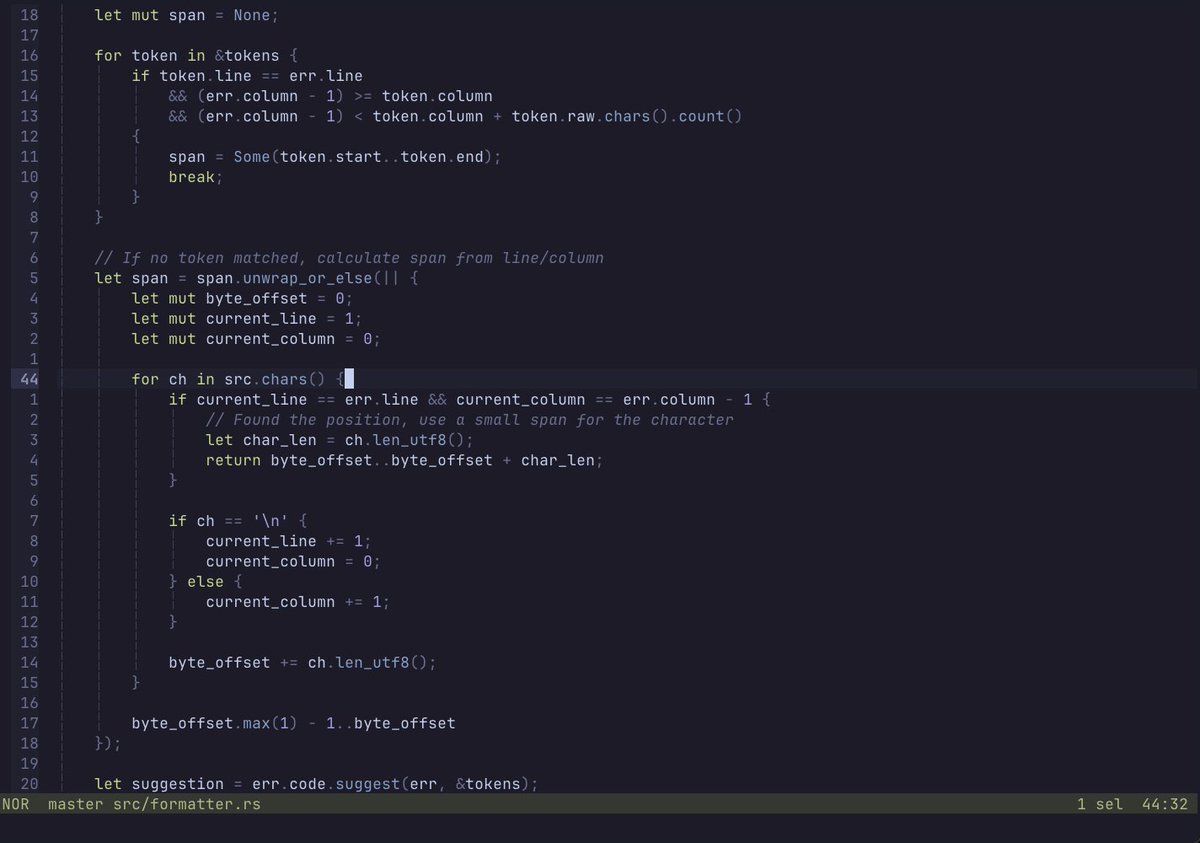
Task: Click the "Found the position" comment
Action: click(469, 419)
